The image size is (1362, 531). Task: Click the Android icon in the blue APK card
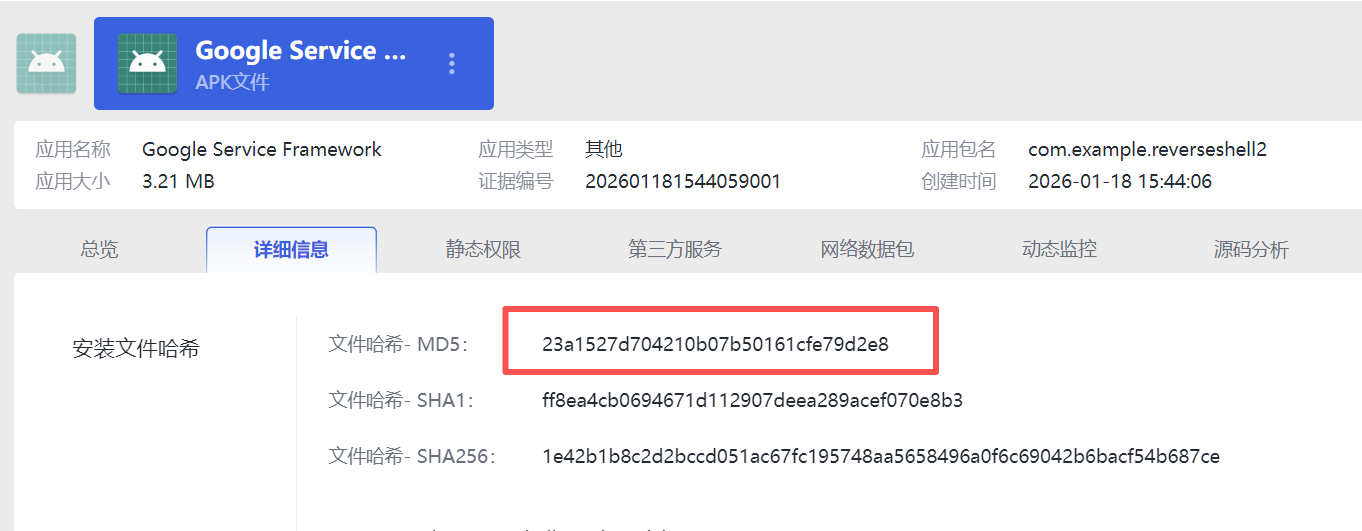(x=147, y=64)
